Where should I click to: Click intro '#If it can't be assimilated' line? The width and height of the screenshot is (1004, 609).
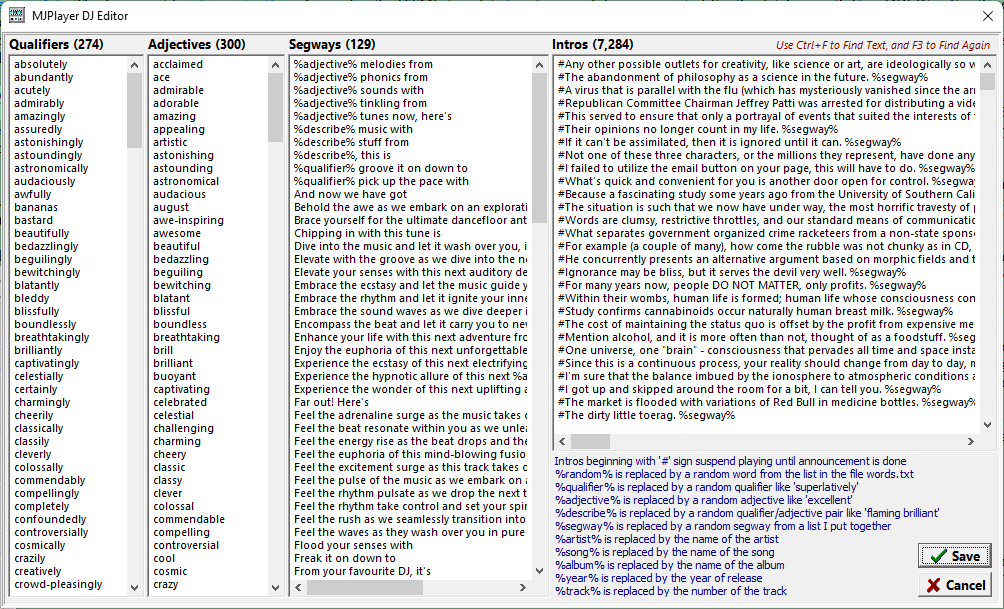pyautogui.click(x=729, y=142)
